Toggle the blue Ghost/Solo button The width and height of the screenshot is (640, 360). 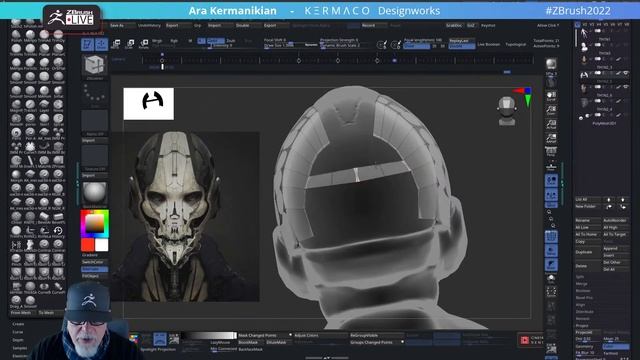coord(551,265)
